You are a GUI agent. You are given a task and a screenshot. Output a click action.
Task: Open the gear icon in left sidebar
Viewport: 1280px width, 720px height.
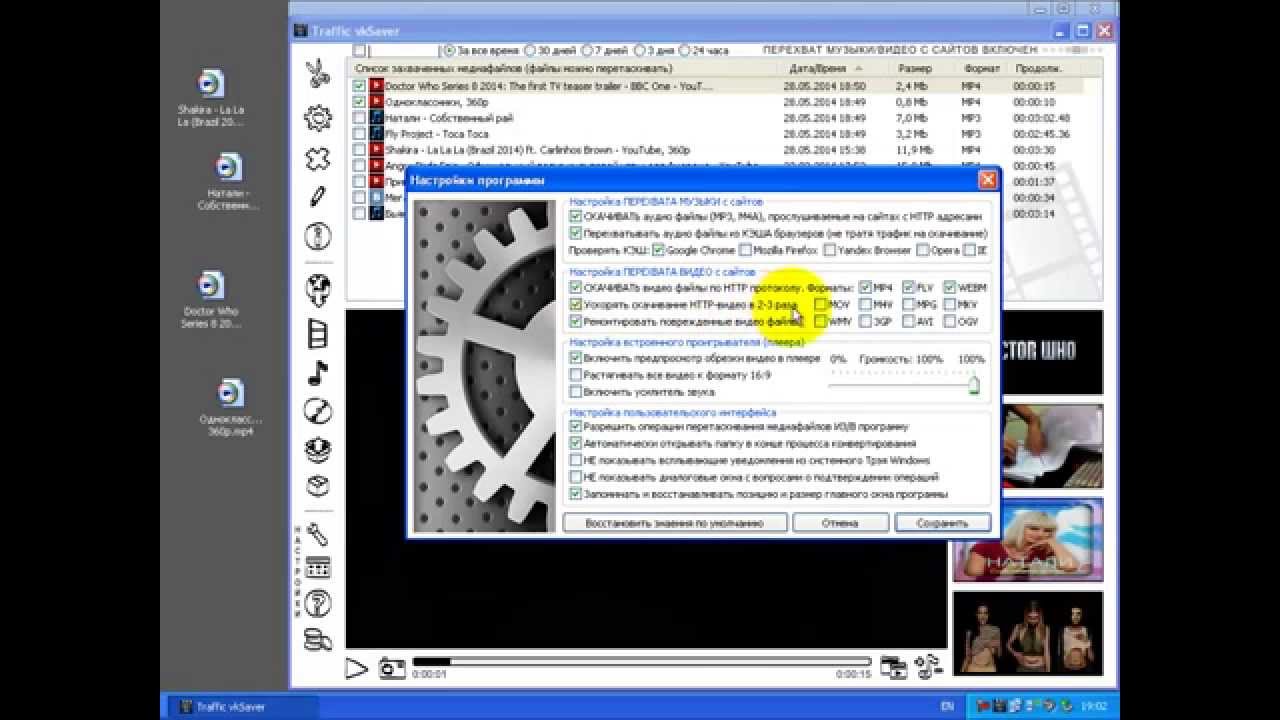pos(318,118)
